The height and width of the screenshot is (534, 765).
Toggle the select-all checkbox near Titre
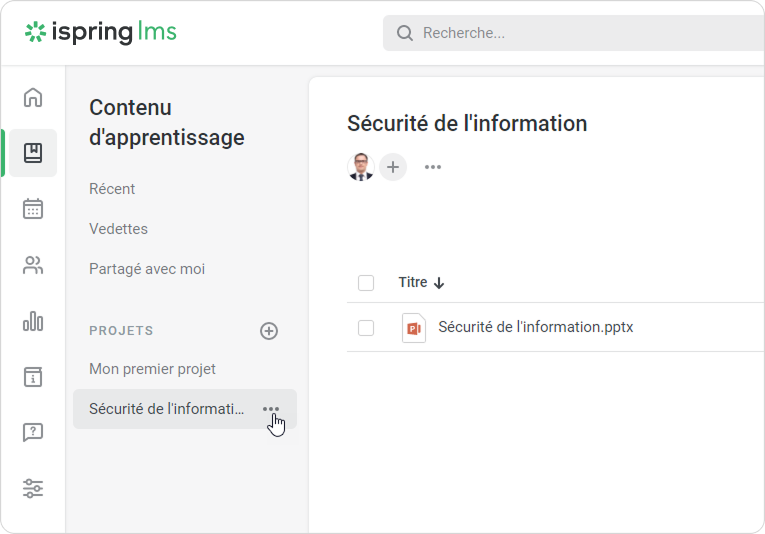click(366, 283)
